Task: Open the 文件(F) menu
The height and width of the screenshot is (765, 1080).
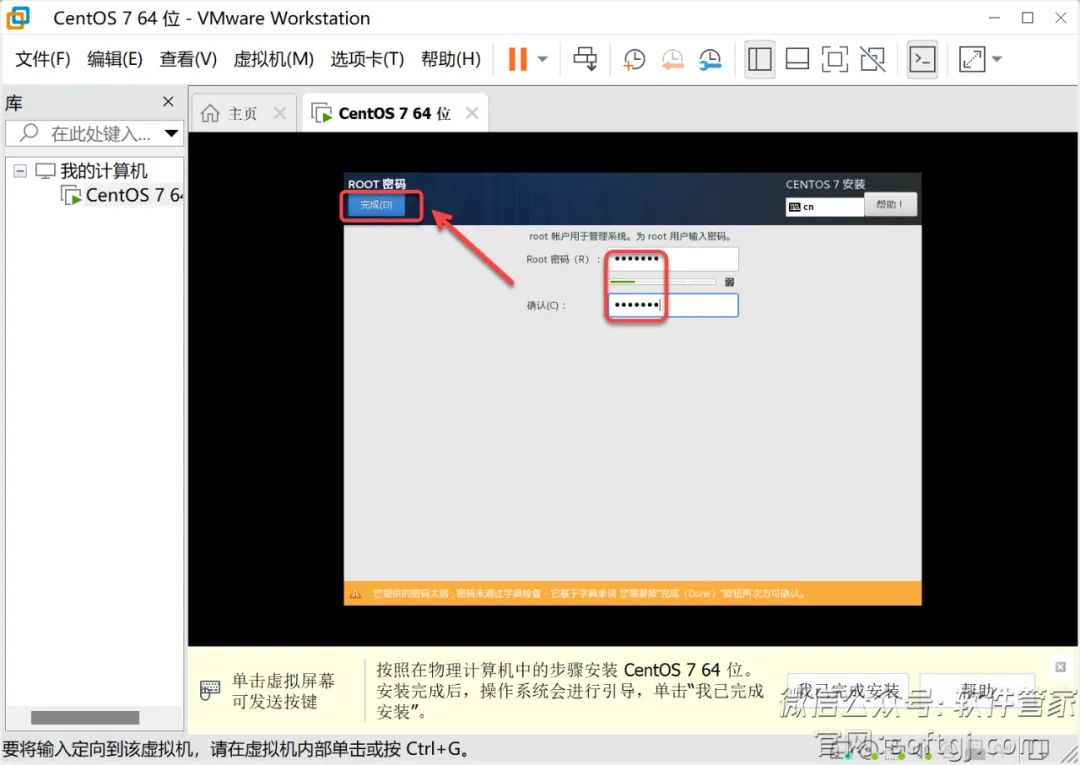Action: pyautogui.click(x=43, y=59)
